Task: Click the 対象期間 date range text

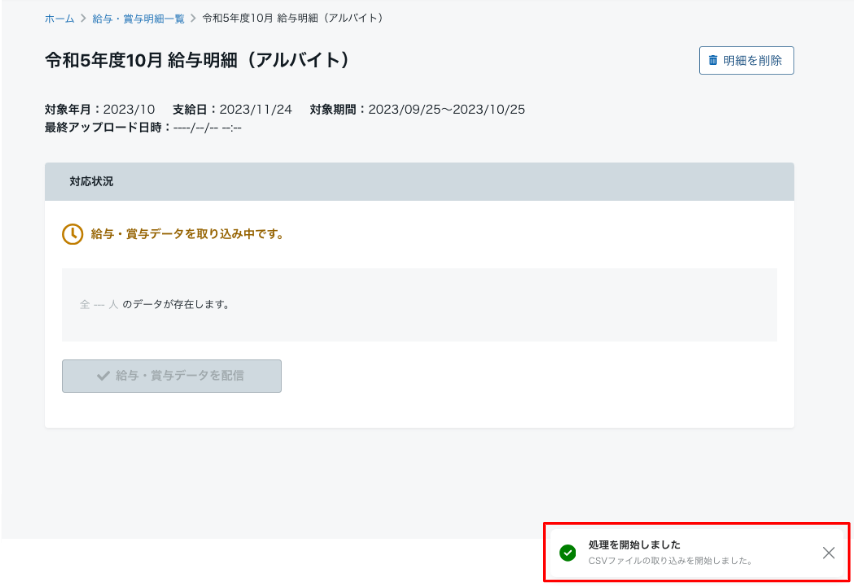Action: 417,109
